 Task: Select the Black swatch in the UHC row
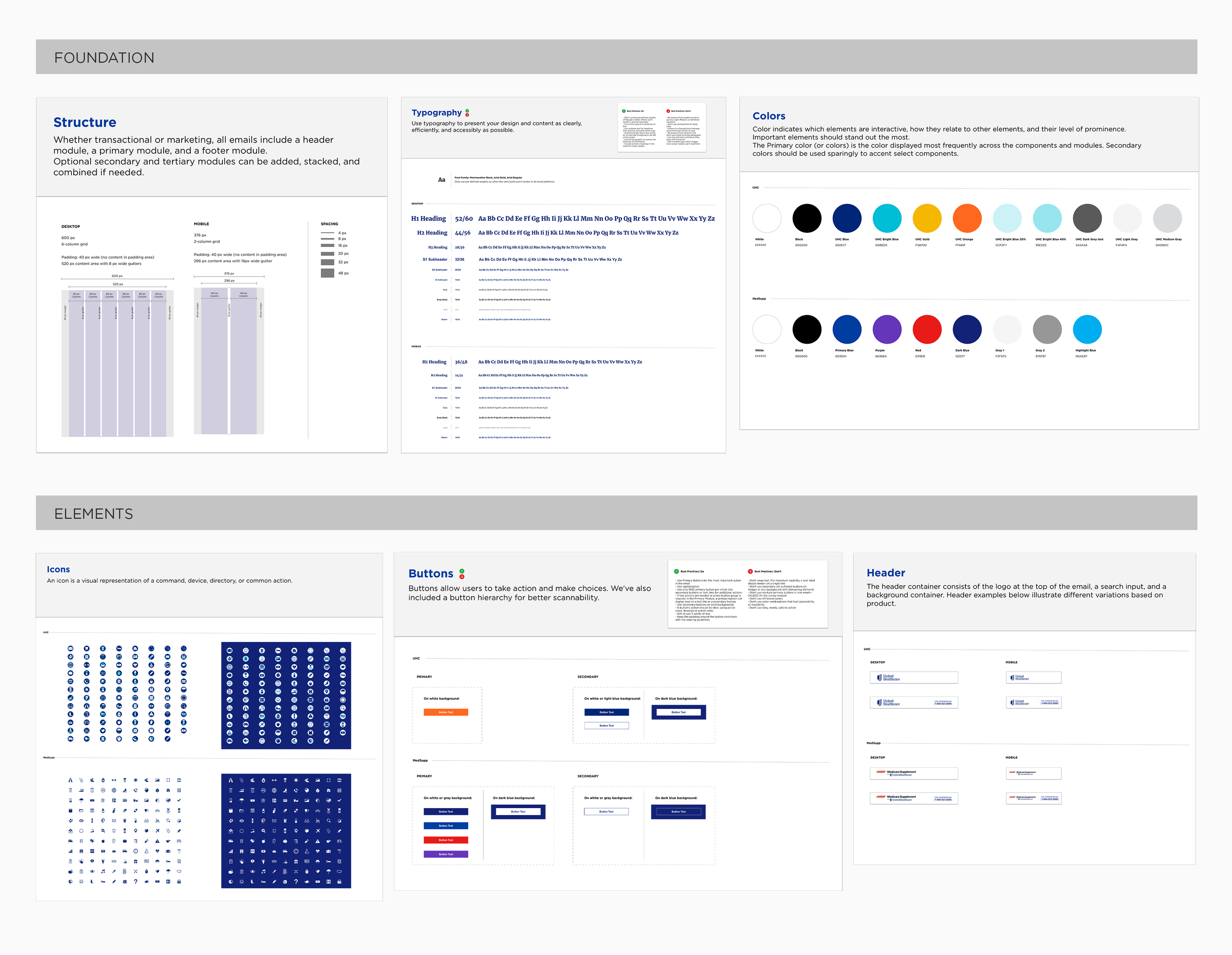[807, 218]
